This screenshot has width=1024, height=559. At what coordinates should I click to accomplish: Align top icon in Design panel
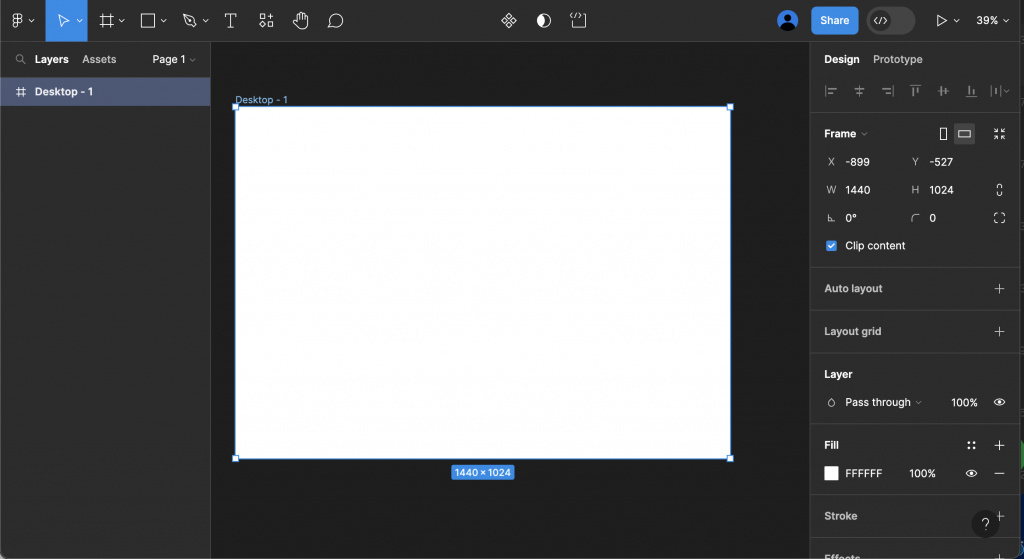tap(916, 91)
